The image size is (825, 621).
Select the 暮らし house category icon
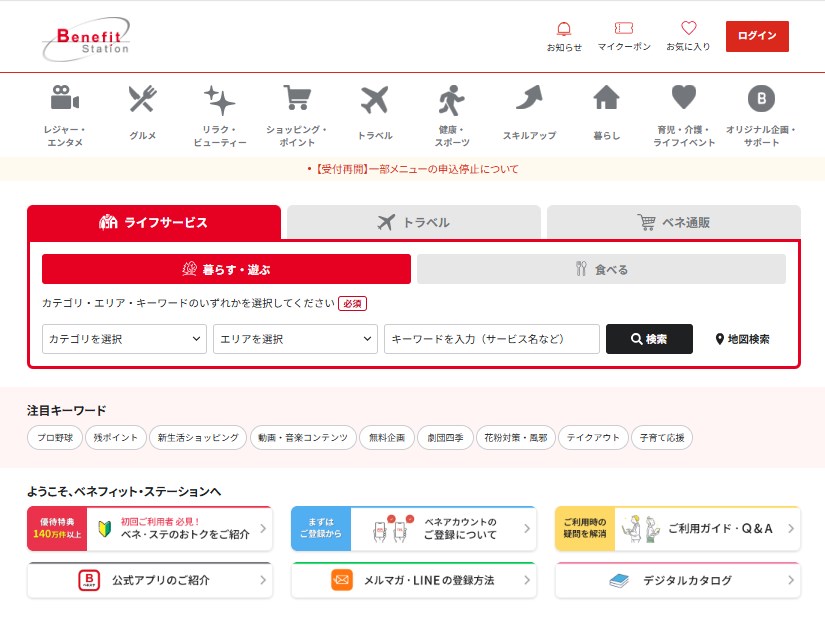click(x=606, y=97)
